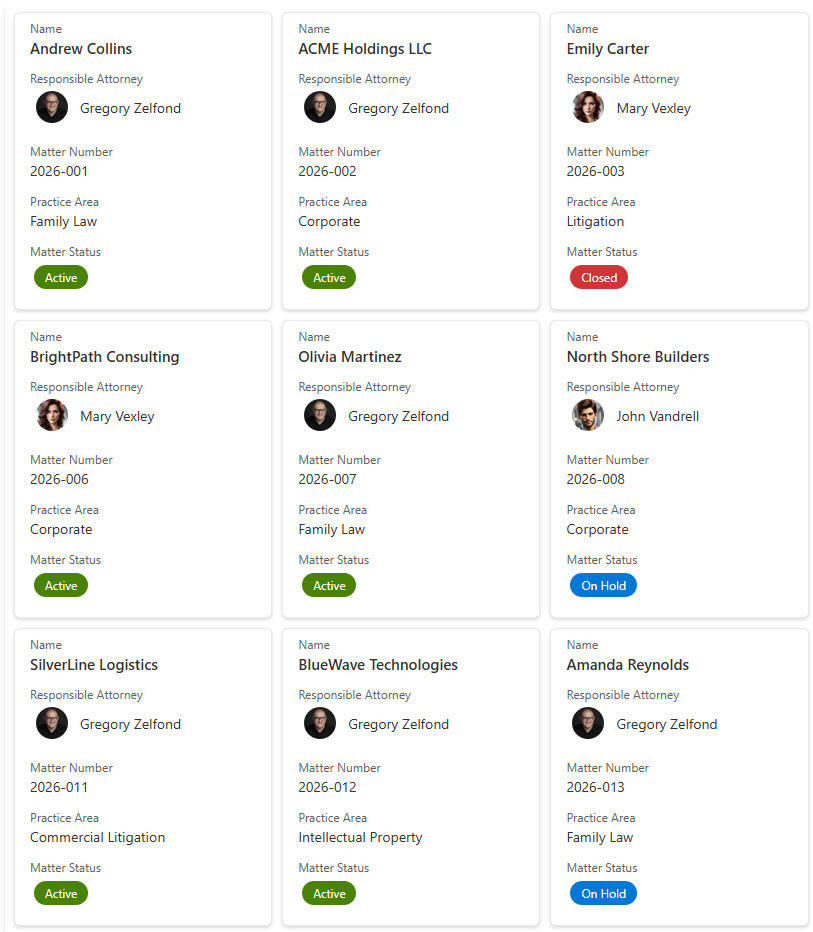Select Mary Vexley's photo on BrightPath Consulting card

point(52,416)
